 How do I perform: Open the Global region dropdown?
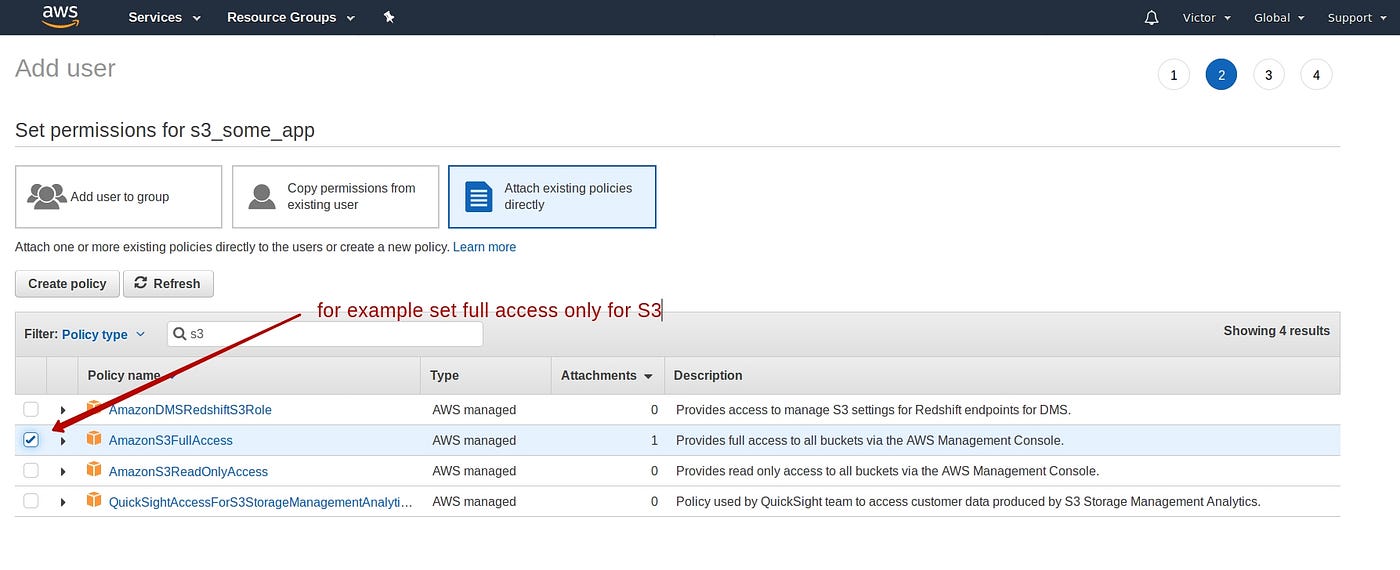1279,18
